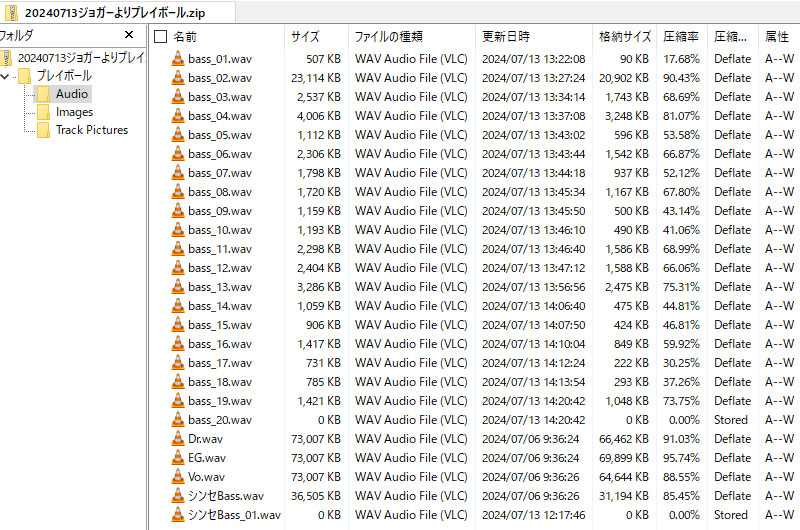Sort by サイズ column header
Image resolution: width=800 pixels, height=530 pixels.
coord(305,37)
